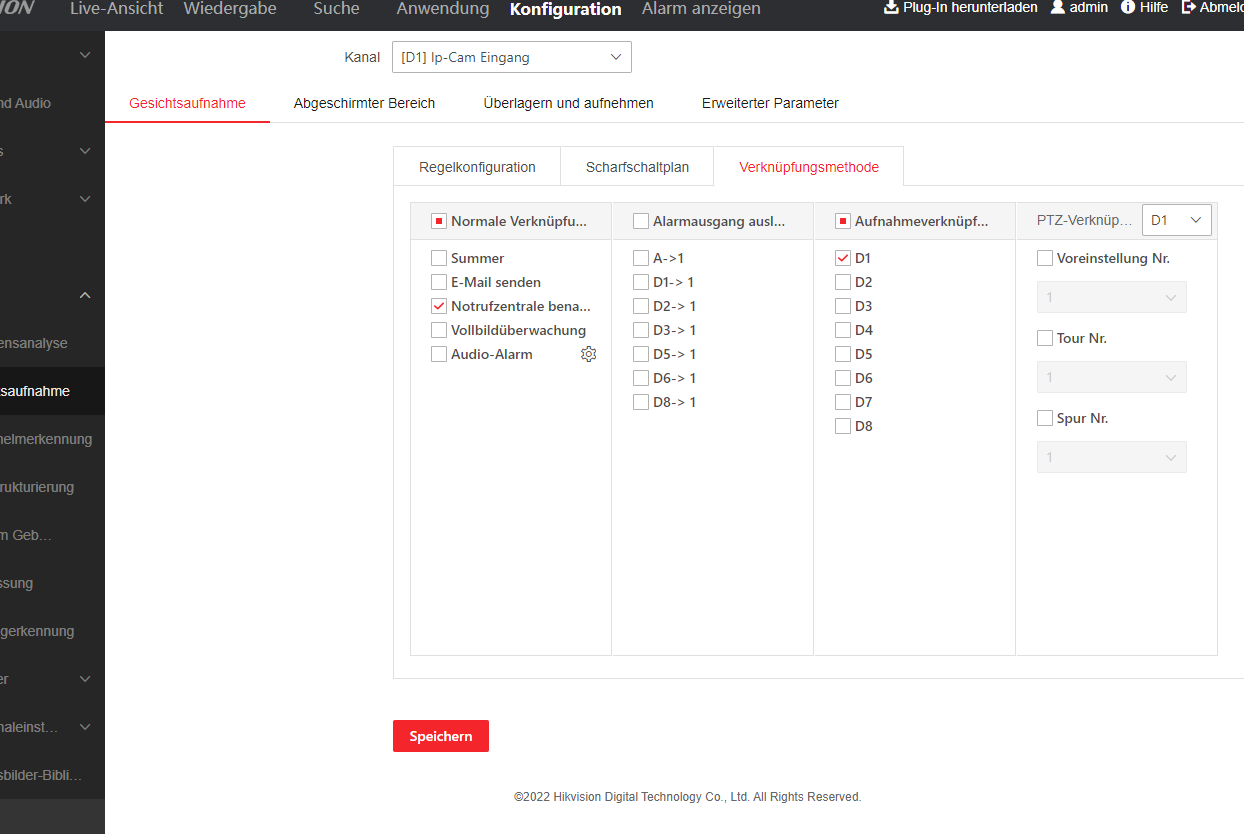This screenshot has width=1244, height=834.
Task: Click the Abmelden logout icon
Action: coord(1189,8)
